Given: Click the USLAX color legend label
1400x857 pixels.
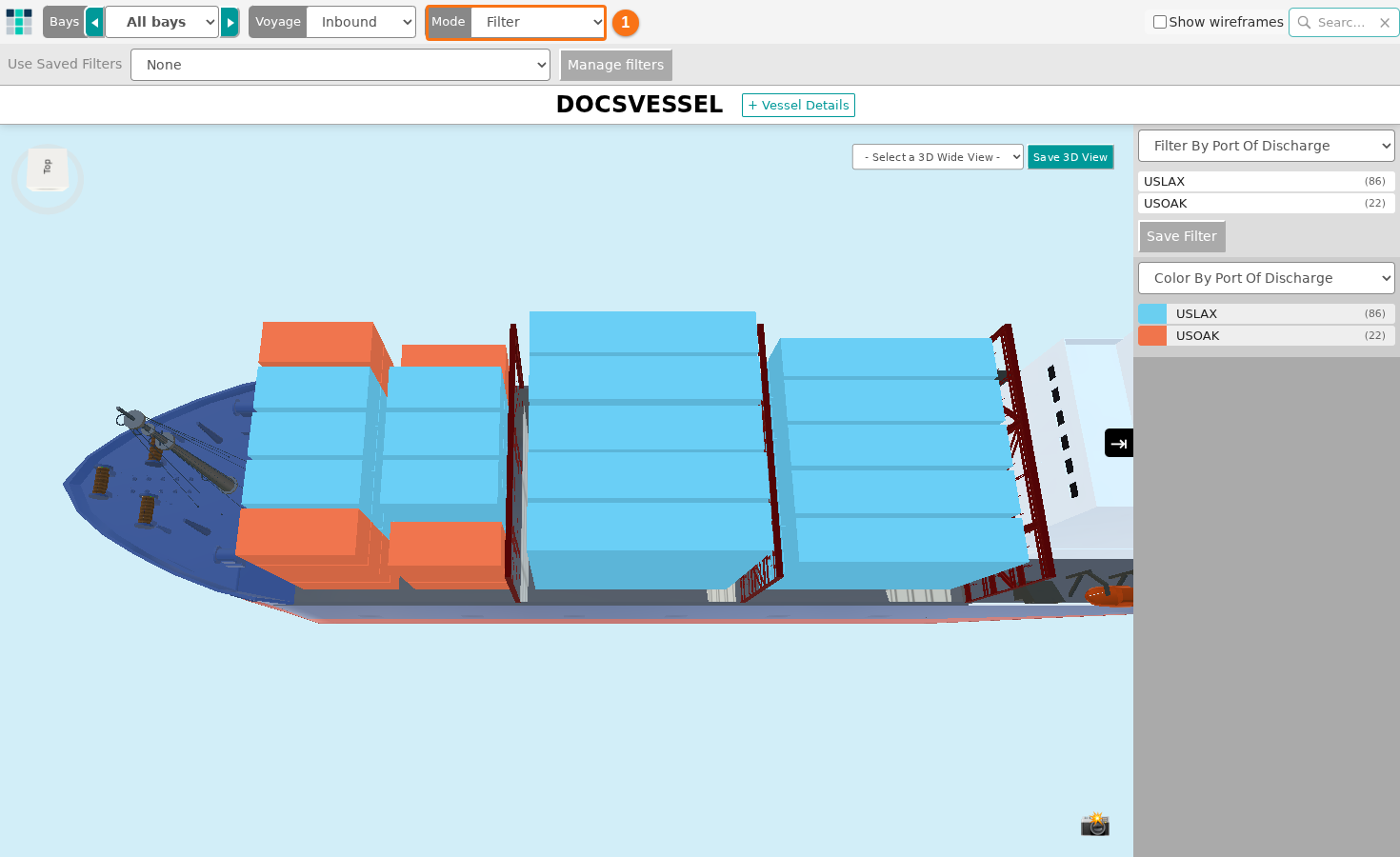Looking at the screenshot, I should pos(1196,313).
